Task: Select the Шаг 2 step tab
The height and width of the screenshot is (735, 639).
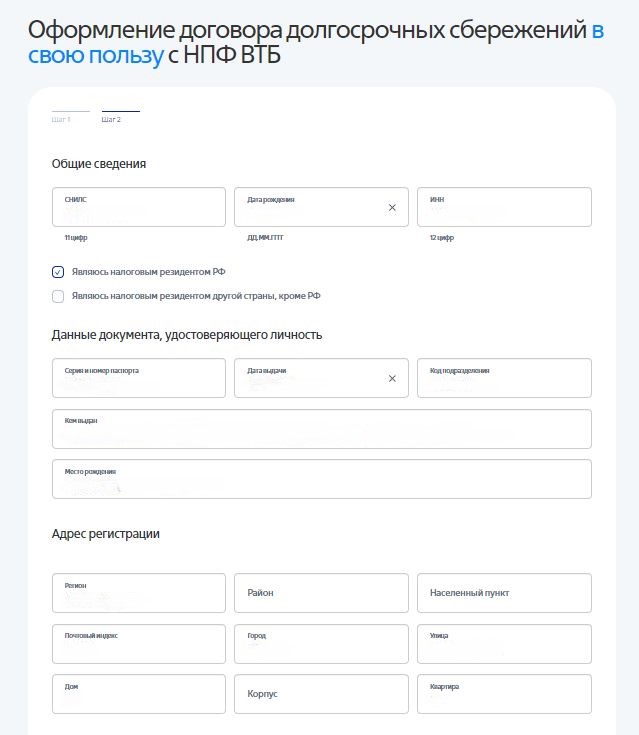Action: 112,119
